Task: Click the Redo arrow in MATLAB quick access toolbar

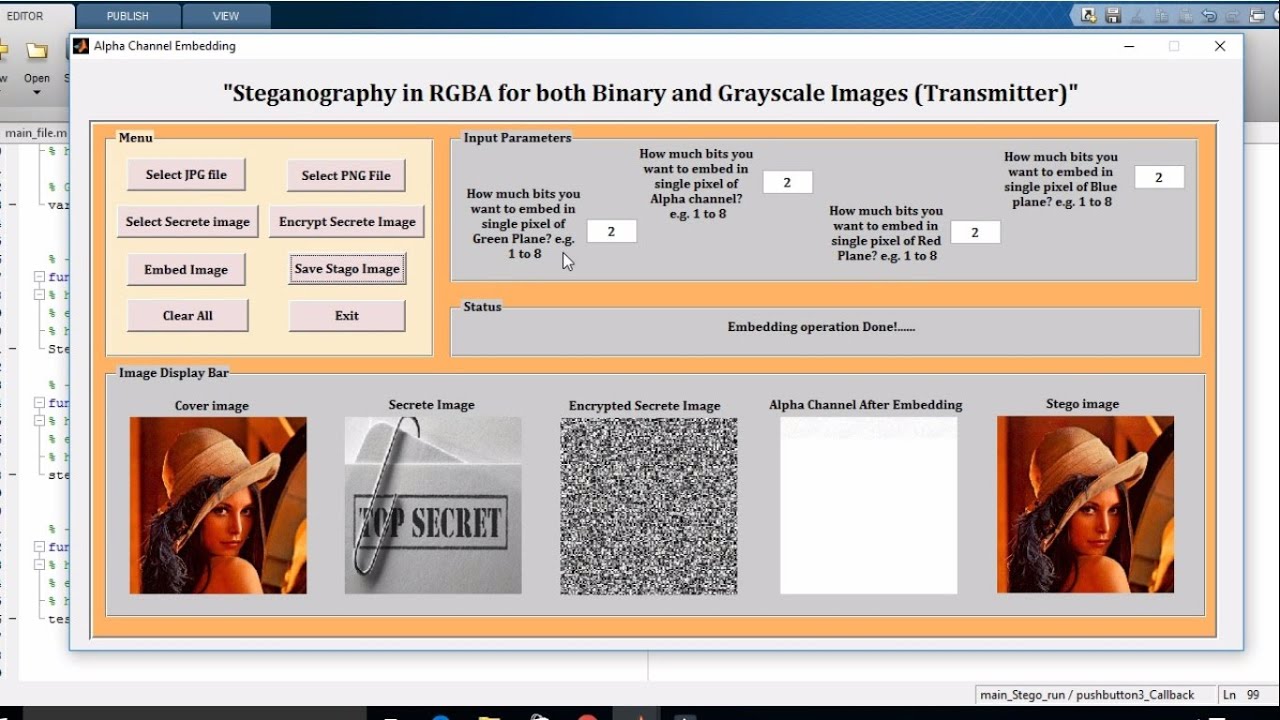Action: 1232,16
